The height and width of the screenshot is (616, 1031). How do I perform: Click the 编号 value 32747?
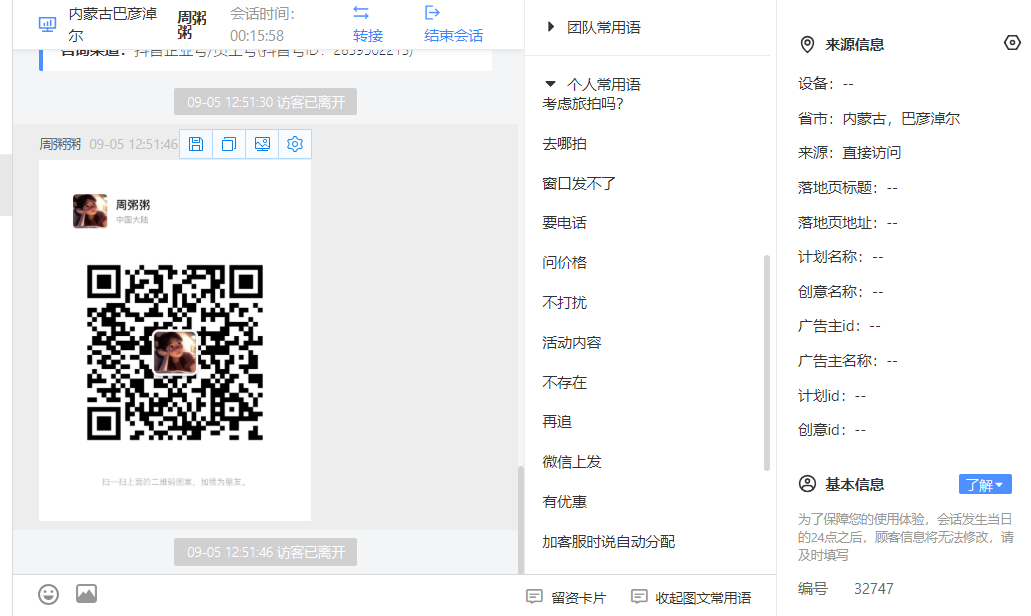873,588
